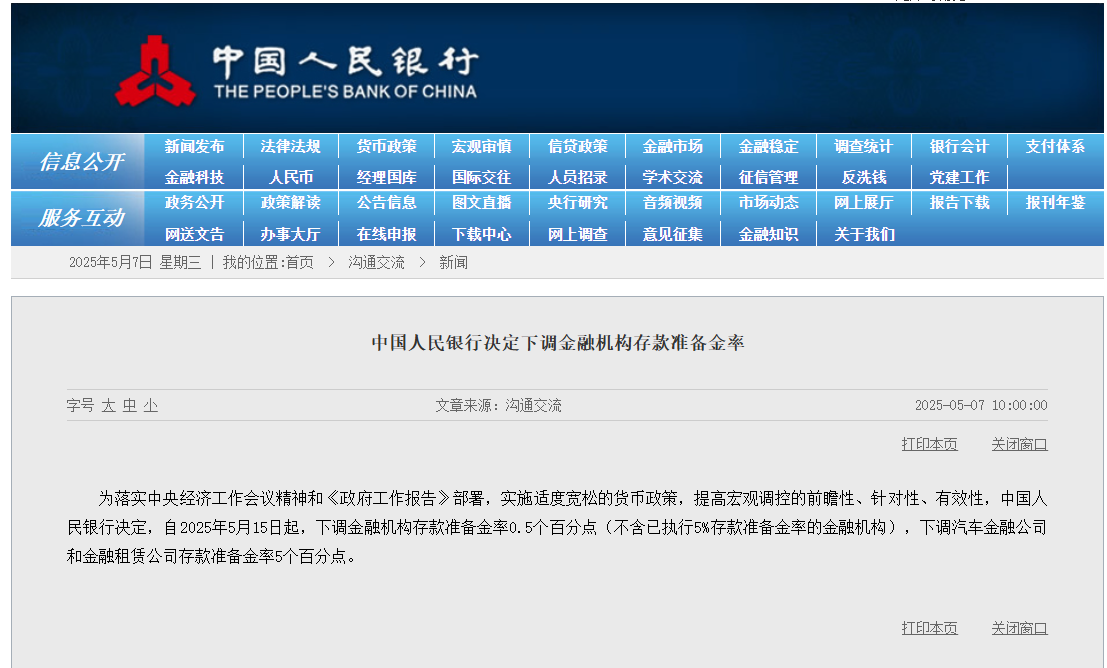Open the 关于我们 page

pos(864,234)
